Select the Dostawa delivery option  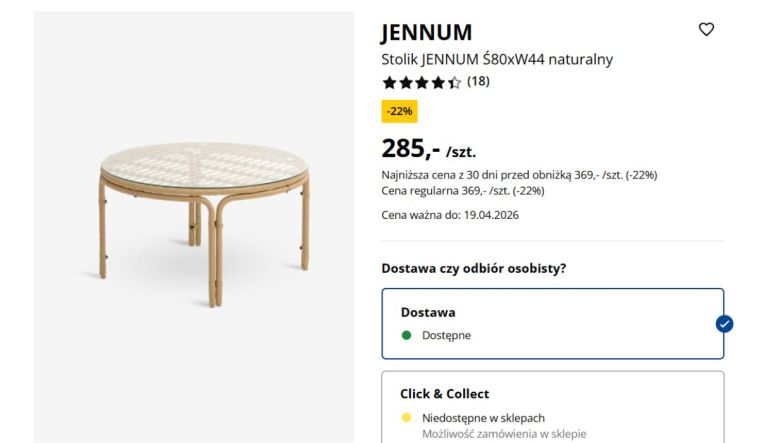(552, 323)
